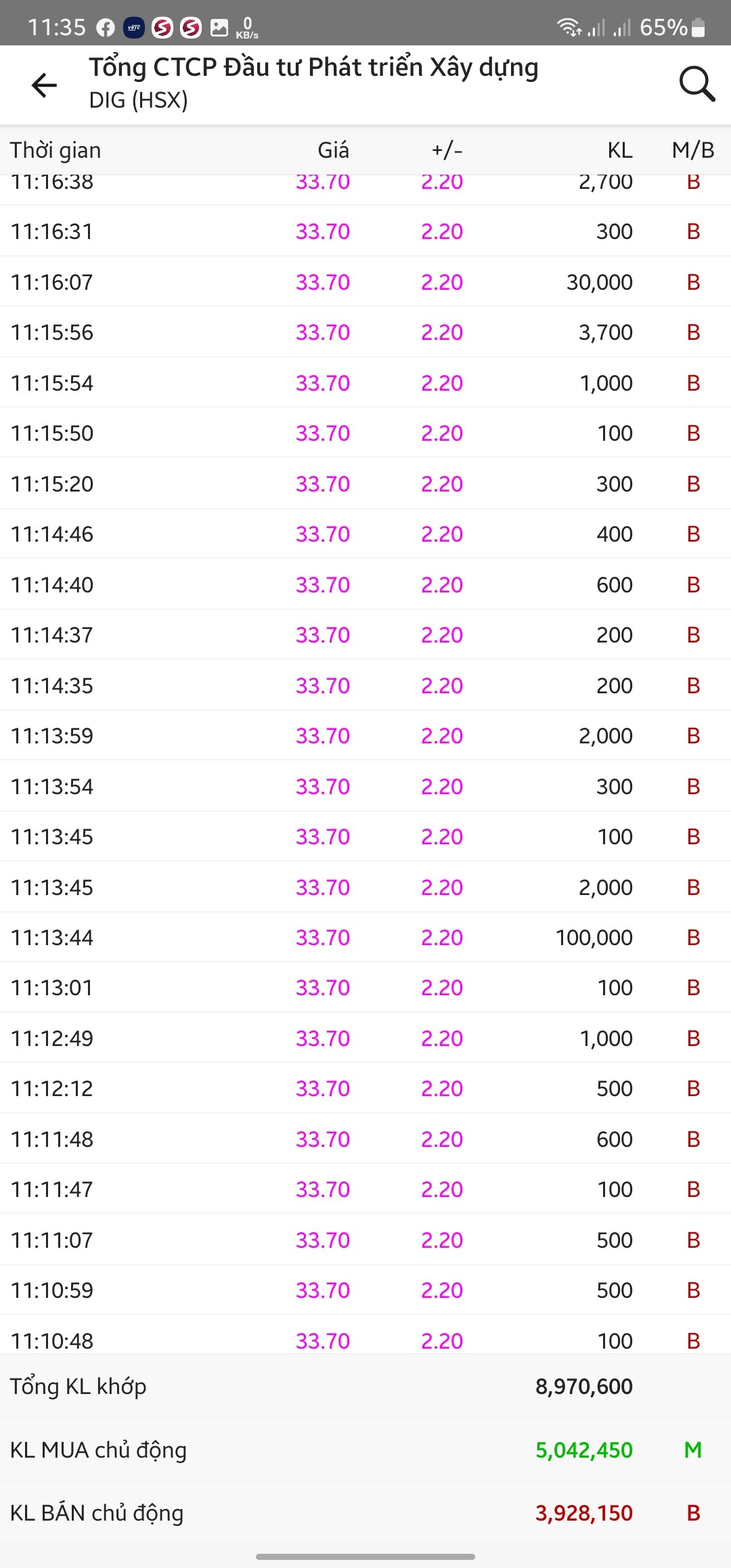731x1568 pixels.
Task: Select the 100,000 volume trade at 11:13:44
Action: (x=594, y=938)
